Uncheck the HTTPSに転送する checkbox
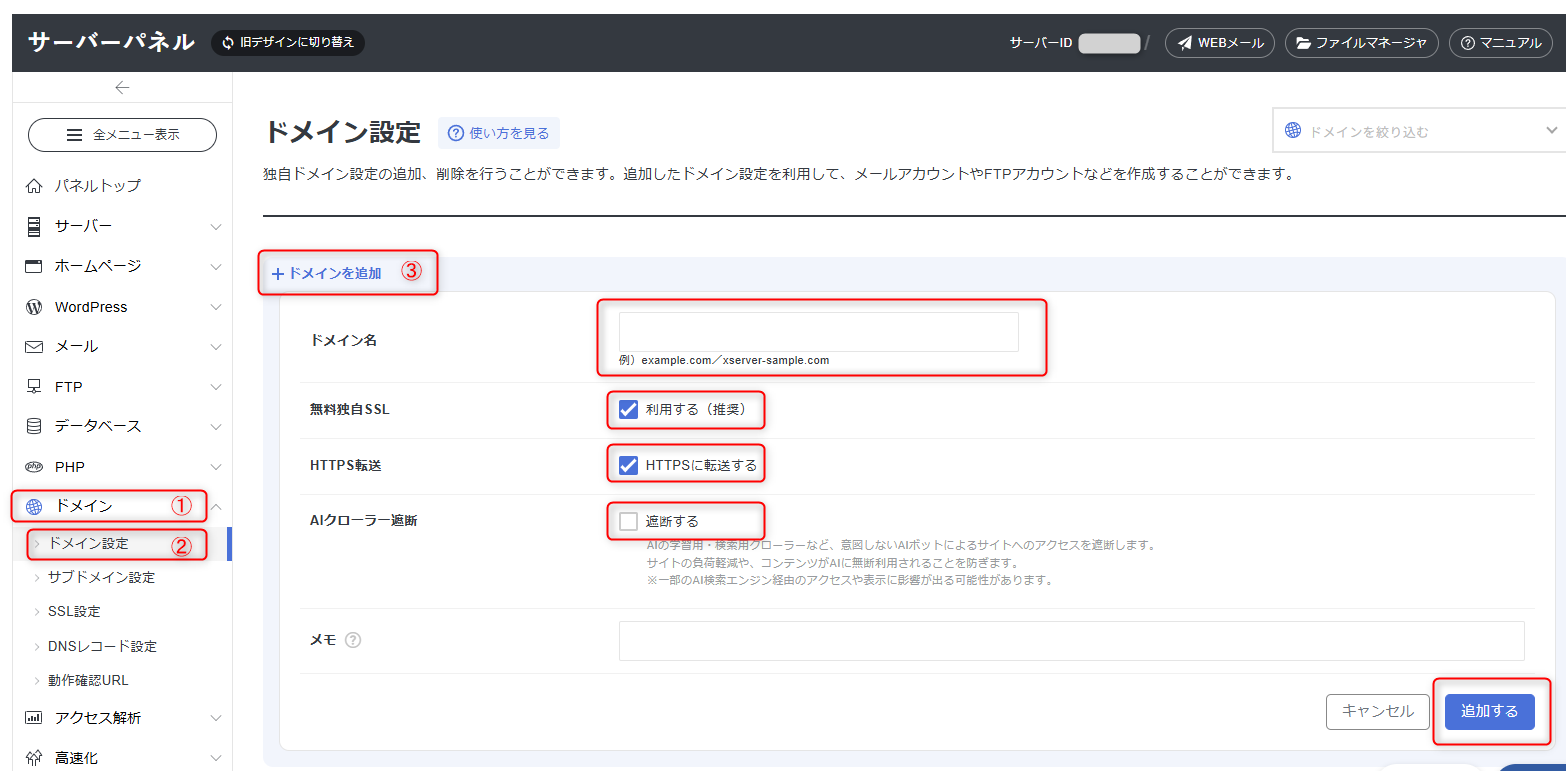This screenshot has height=771, width=1566. (x=628, y=465)
